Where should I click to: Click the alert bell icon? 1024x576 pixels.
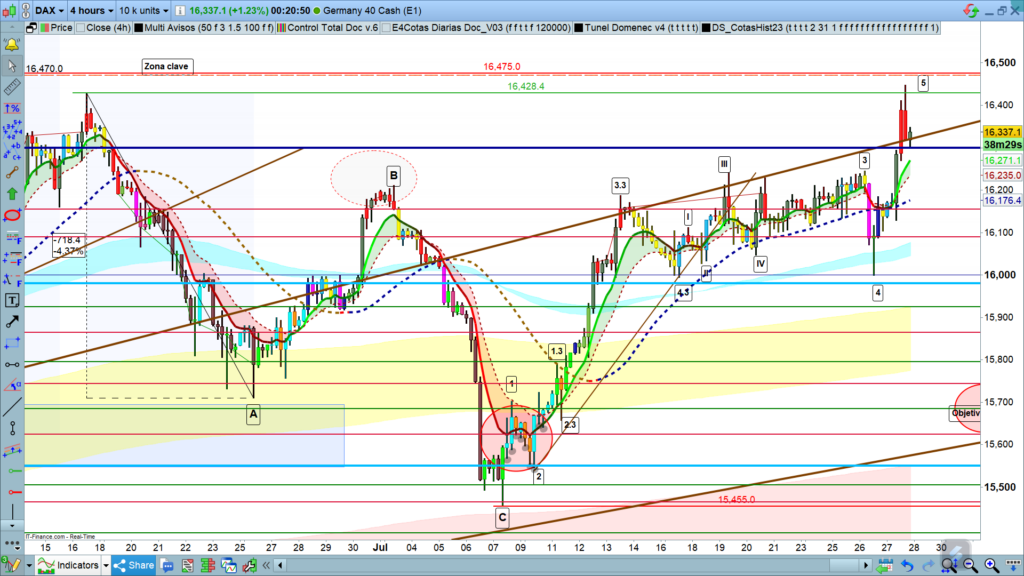click(x=13, y=45)
